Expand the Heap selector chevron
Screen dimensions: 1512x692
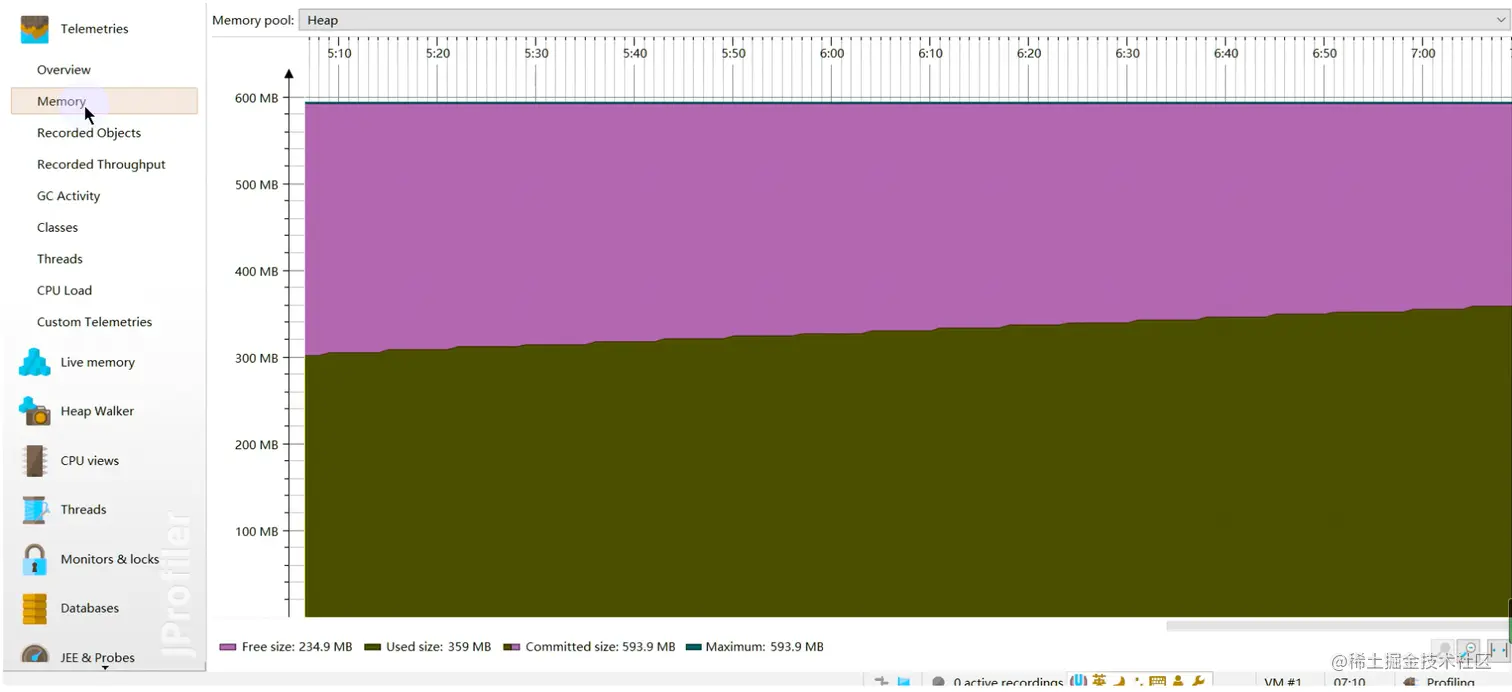point(1498,19)
